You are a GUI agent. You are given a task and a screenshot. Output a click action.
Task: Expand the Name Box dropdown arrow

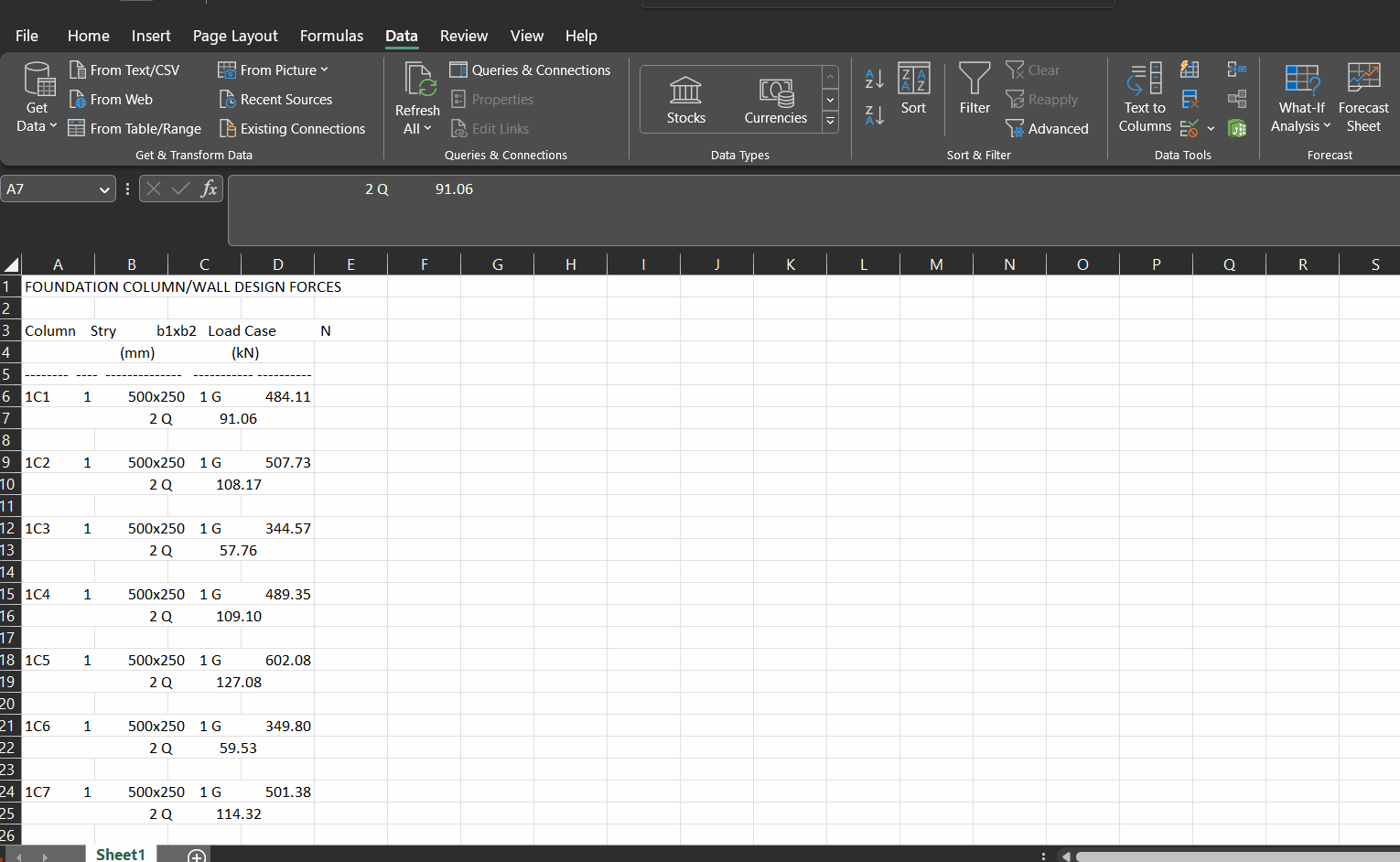(104, 189)
